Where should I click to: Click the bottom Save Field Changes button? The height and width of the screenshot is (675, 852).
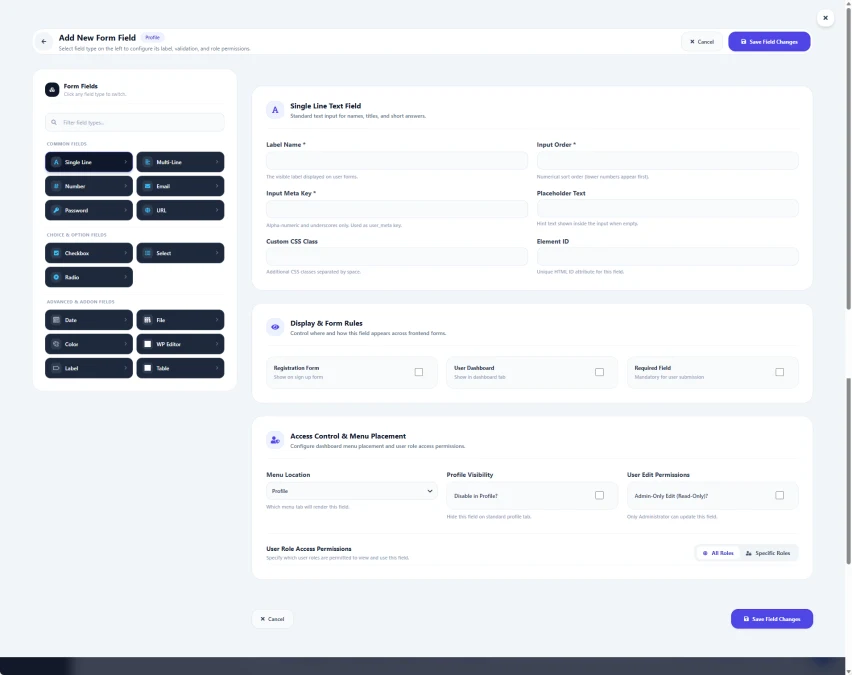(x=772, y=619)
